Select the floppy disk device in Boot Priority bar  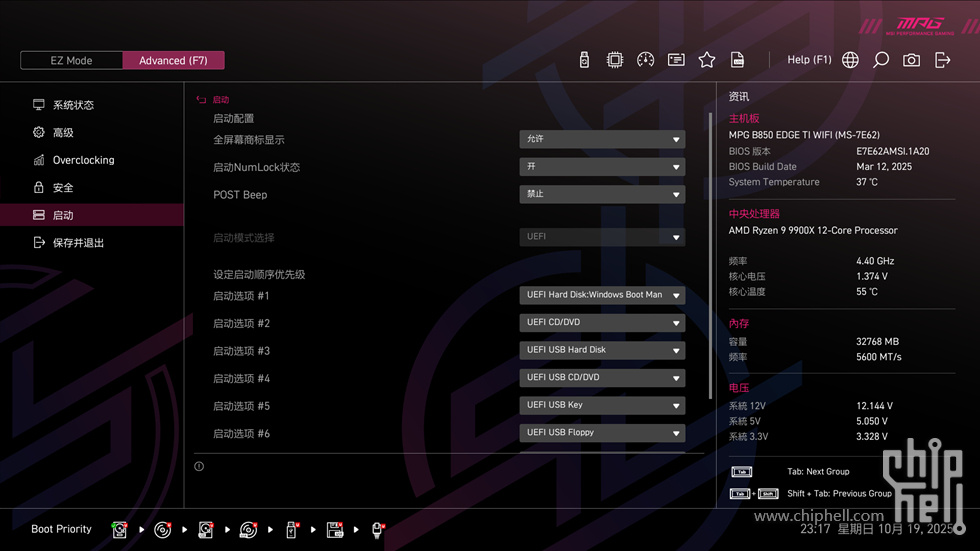(x=335, y=530)
